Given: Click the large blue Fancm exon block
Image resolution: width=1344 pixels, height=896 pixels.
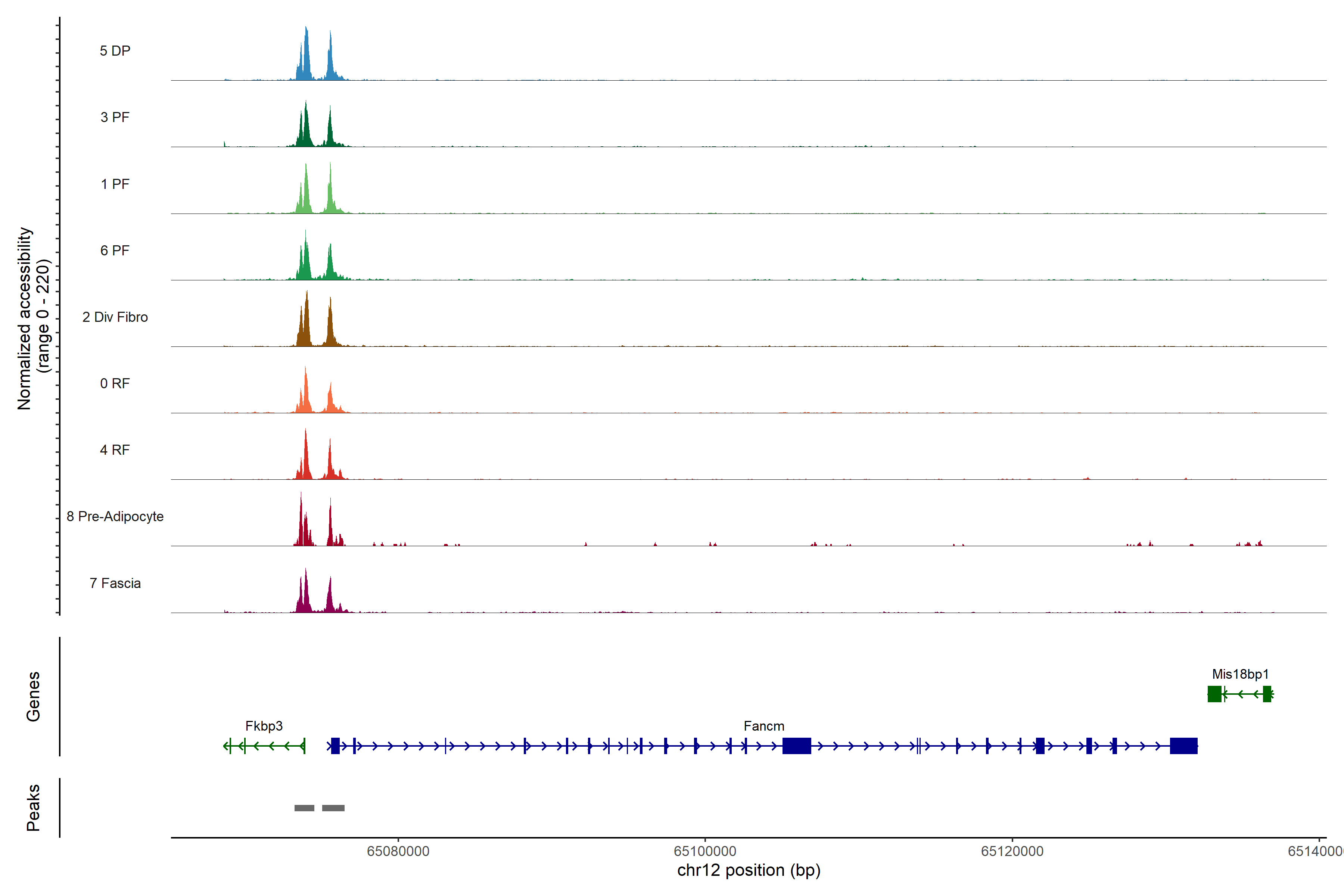Looking at the screenshot, I should tap(797, 746).
